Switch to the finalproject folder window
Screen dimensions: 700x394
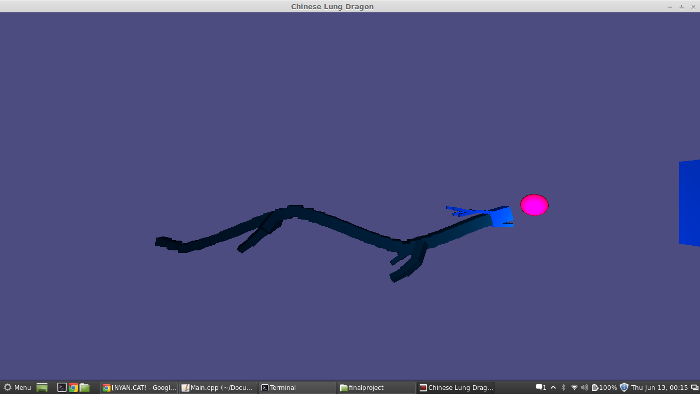click(x=376, y=387)
